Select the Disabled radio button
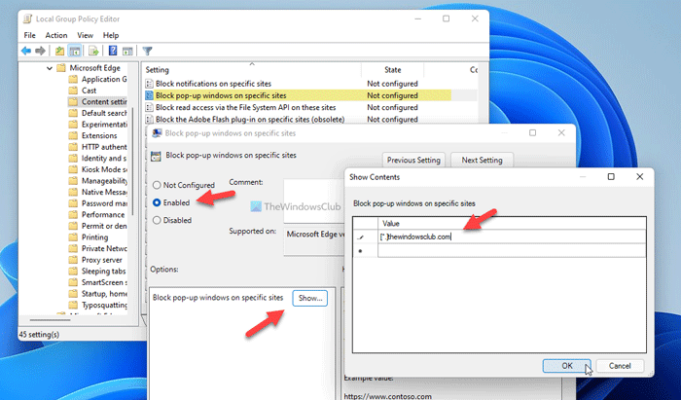The width and height of the screenshot is (681, 400). click(157, 220)
